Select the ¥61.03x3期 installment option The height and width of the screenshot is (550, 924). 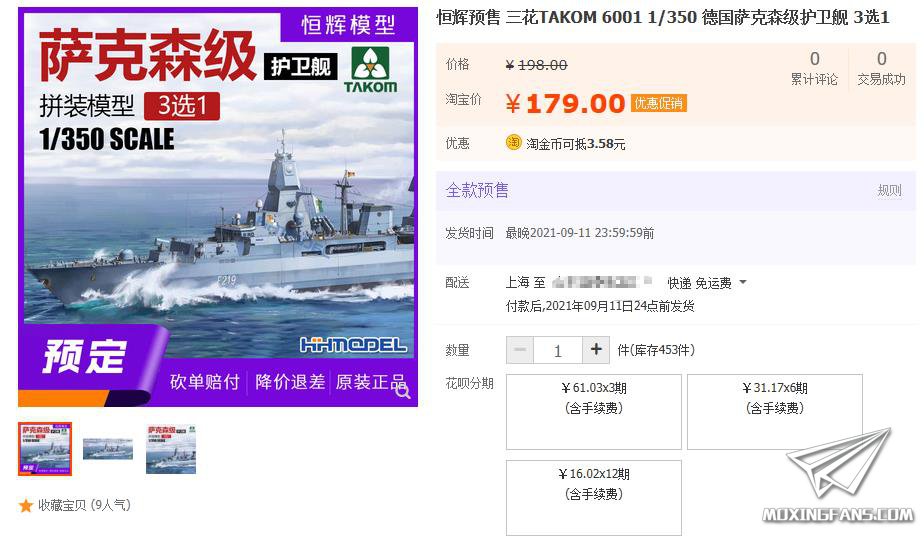pyautogui.click(x=593, y=411)
